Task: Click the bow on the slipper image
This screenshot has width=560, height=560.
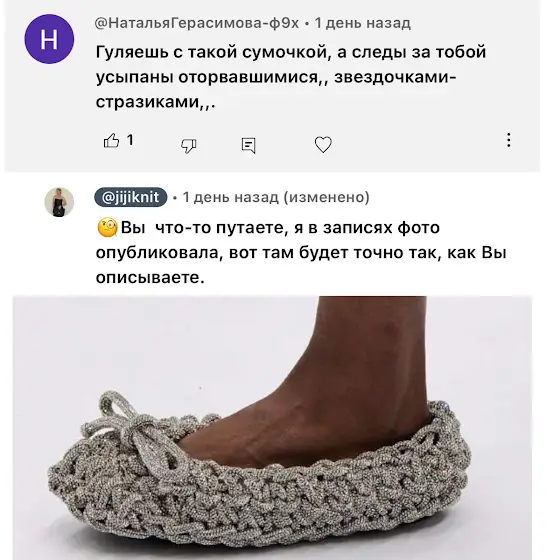Action: [x=138, y=429]
